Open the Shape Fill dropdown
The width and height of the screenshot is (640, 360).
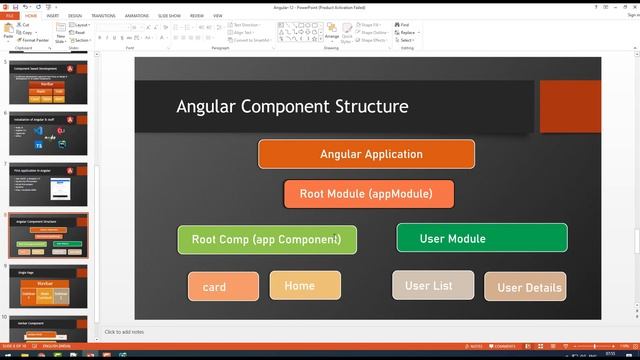[369, 25]
